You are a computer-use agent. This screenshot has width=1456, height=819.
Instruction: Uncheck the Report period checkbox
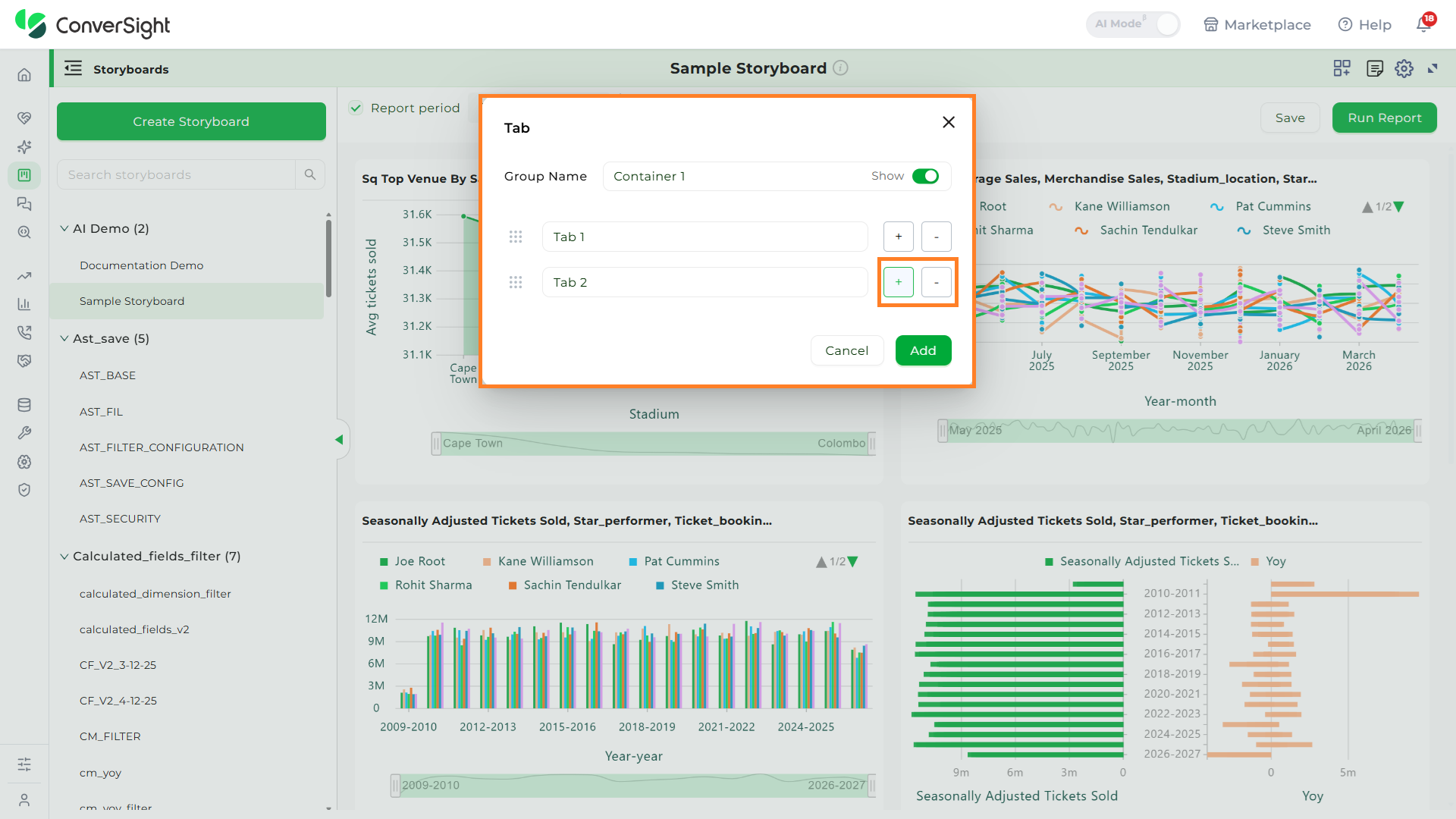pos(356,108)
